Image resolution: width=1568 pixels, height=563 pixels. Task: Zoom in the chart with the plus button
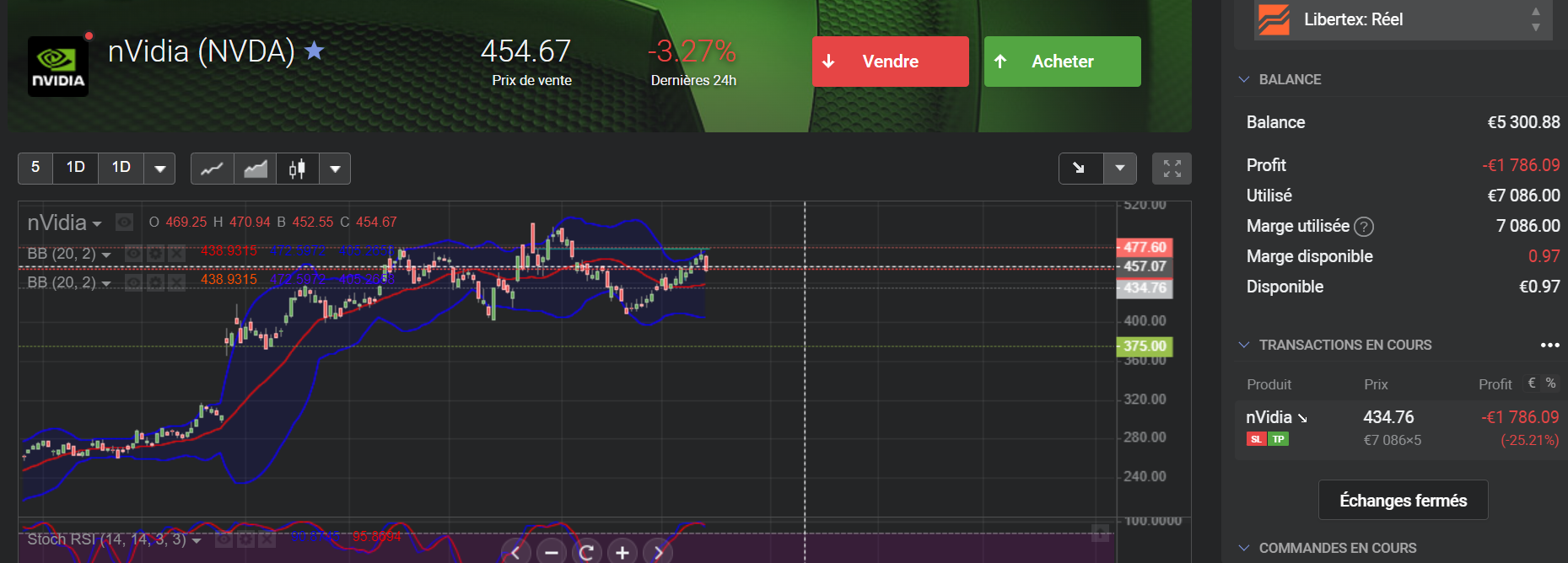coord(622,552)
